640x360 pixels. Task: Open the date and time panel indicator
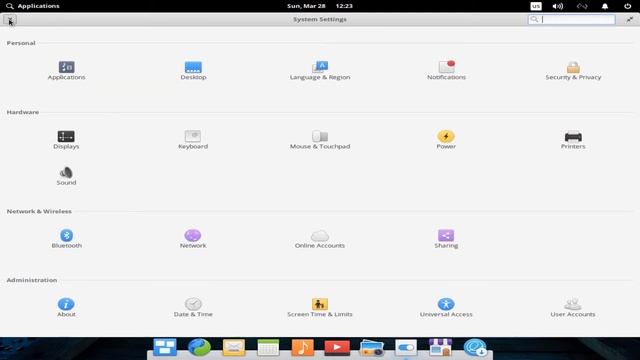pyautogui.click(x=320, y=6)
